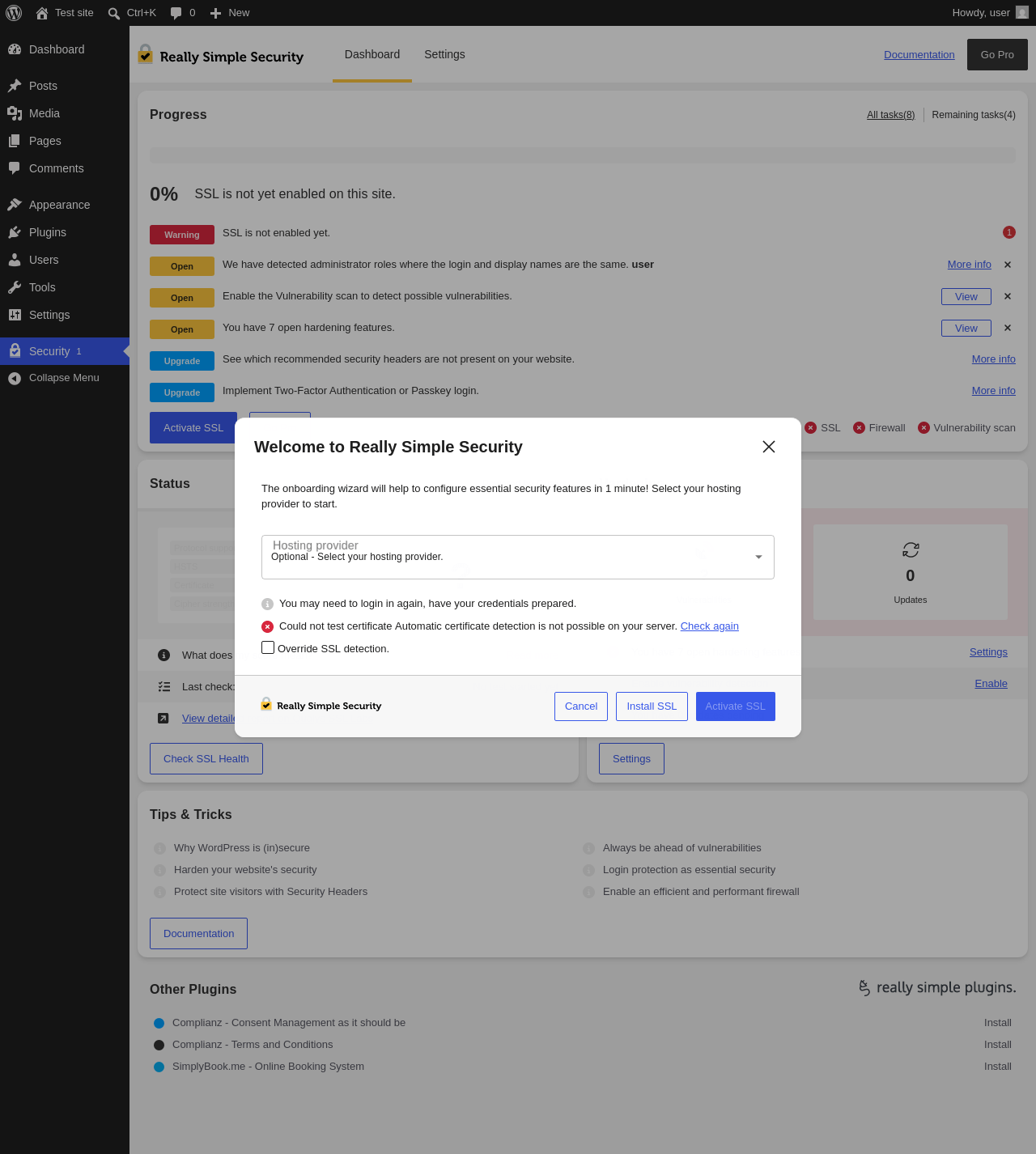Check the Override SSL detection checkbox
Screen dimensions: 1036x1154
pos(268,647)
